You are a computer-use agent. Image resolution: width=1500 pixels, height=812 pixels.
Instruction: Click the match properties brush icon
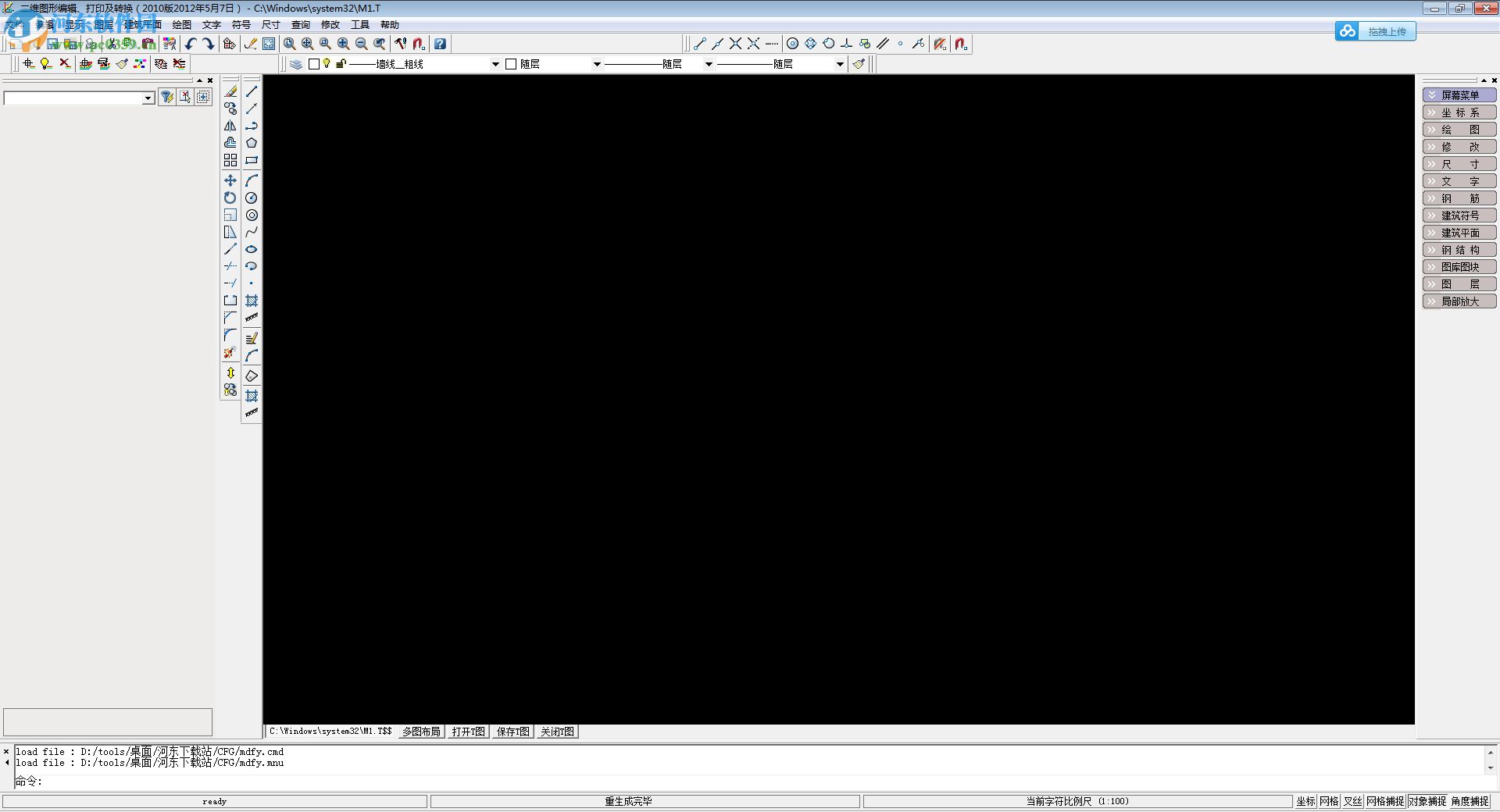coord(859,64)
